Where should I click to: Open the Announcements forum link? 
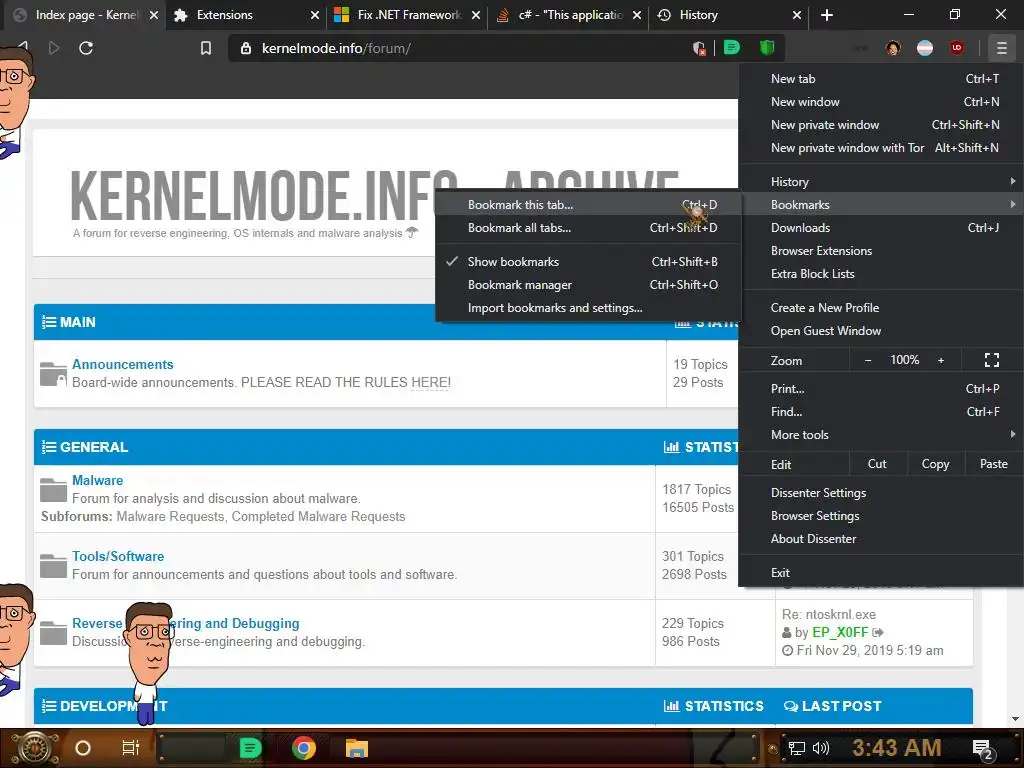coord(123,364)
